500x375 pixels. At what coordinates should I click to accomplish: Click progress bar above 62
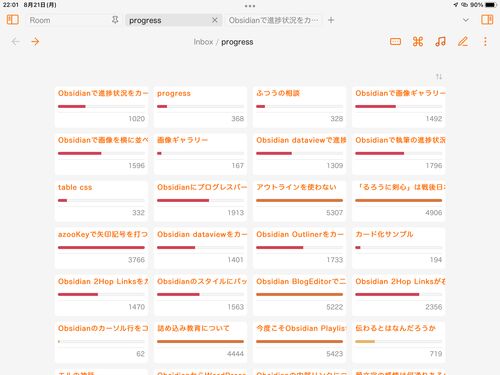(101, 341)
